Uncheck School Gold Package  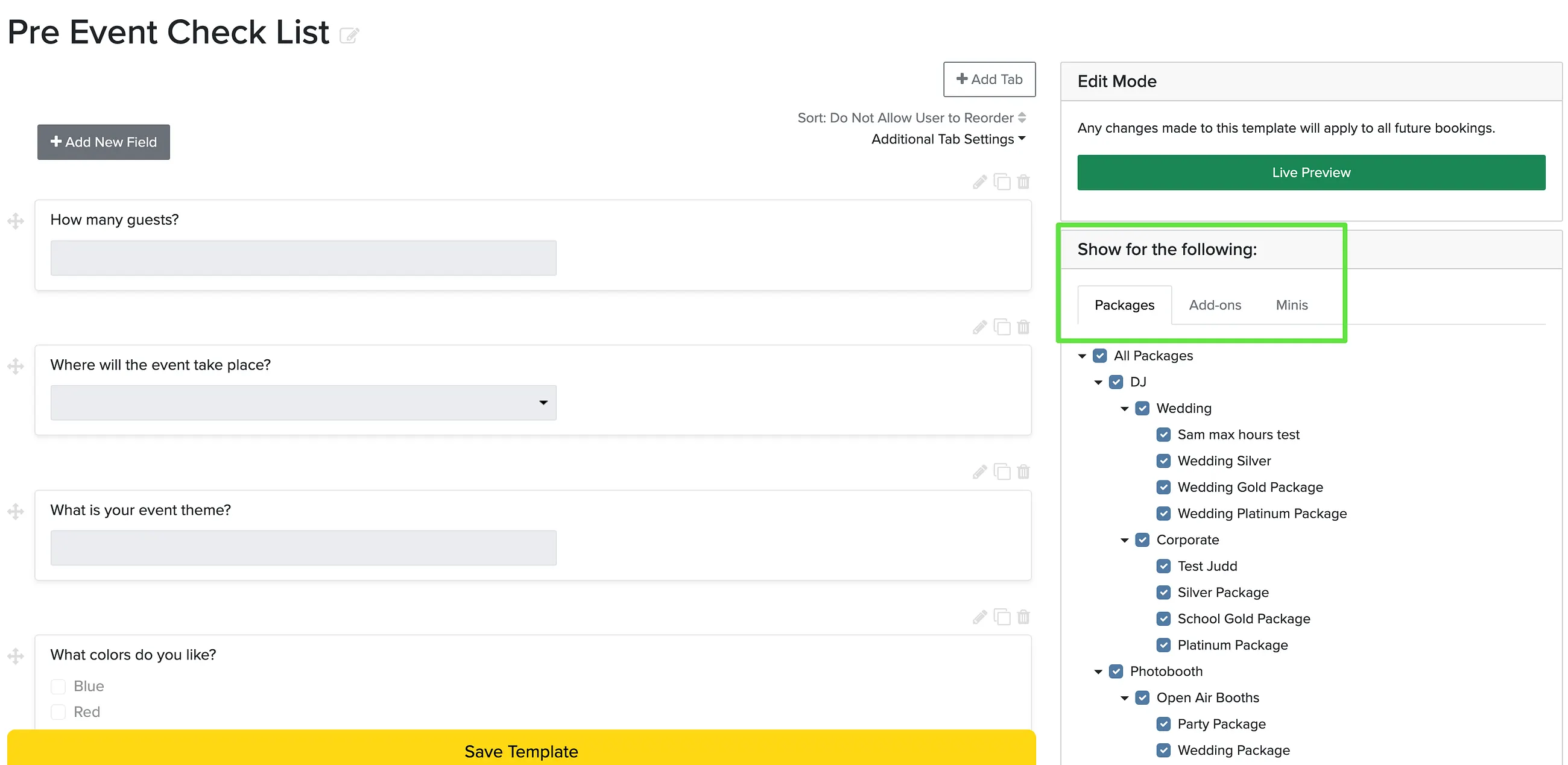pos(1164,619)
